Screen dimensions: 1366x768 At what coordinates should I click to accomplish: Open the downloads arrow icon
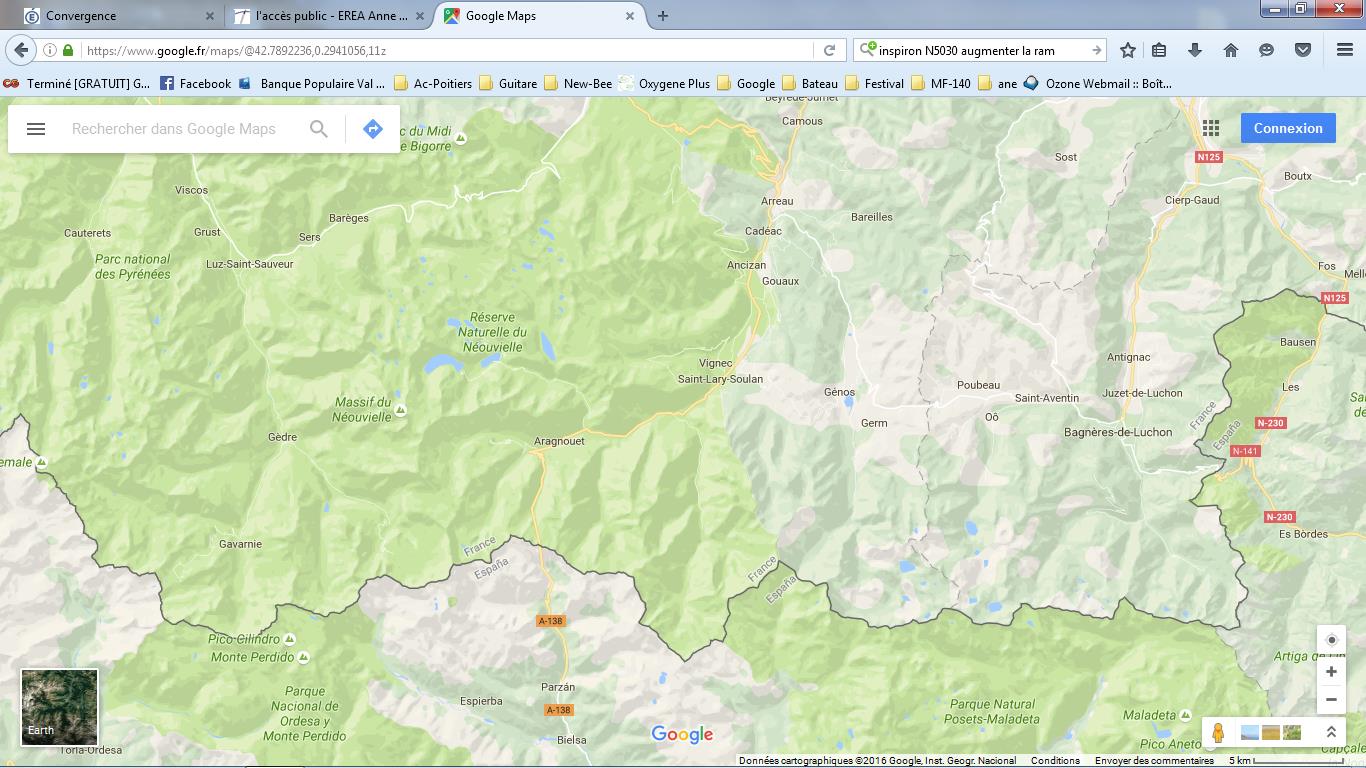(x=1195, y=50)
